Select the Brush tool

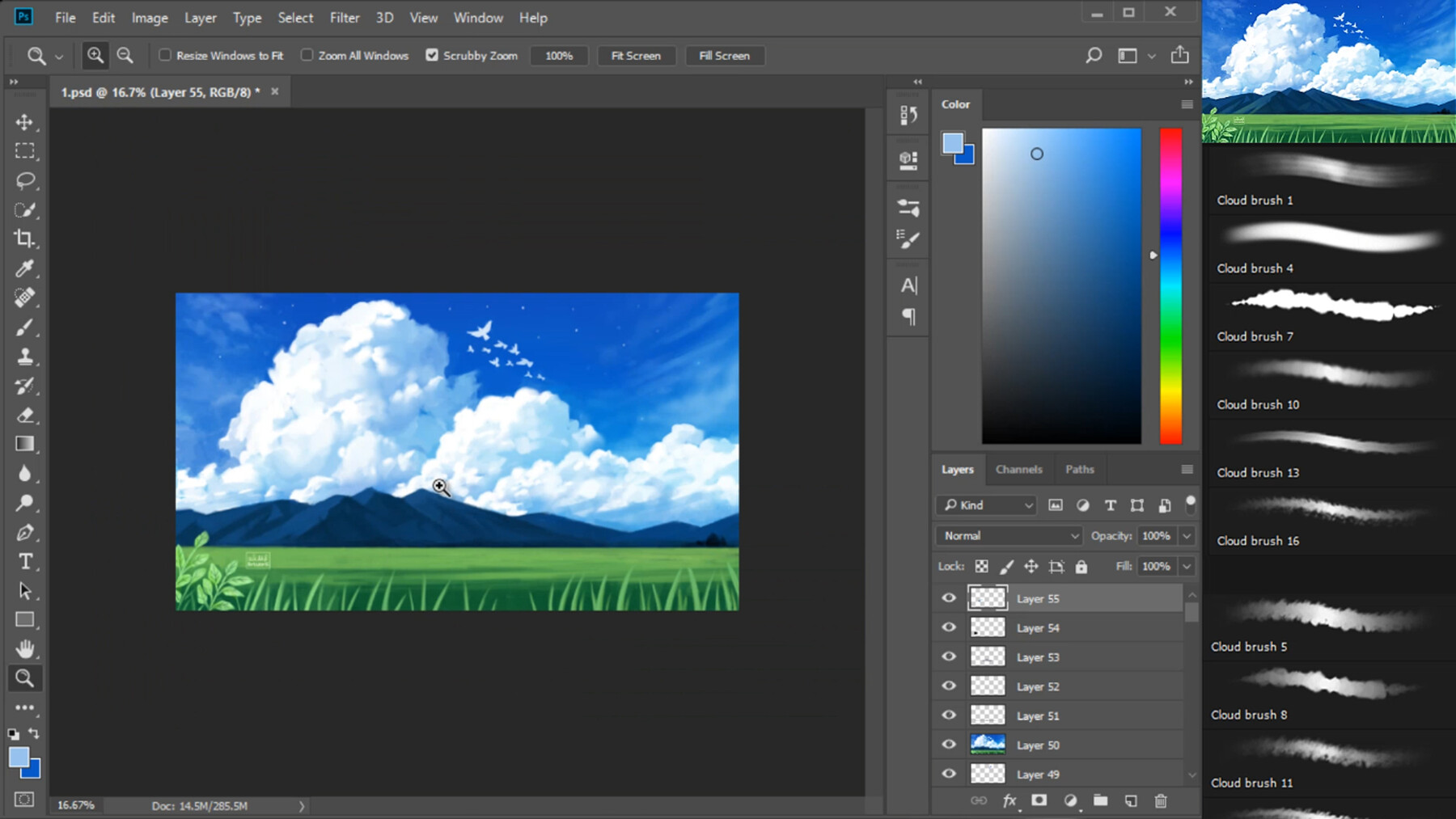pyautogui.click(x=25, y=327)
